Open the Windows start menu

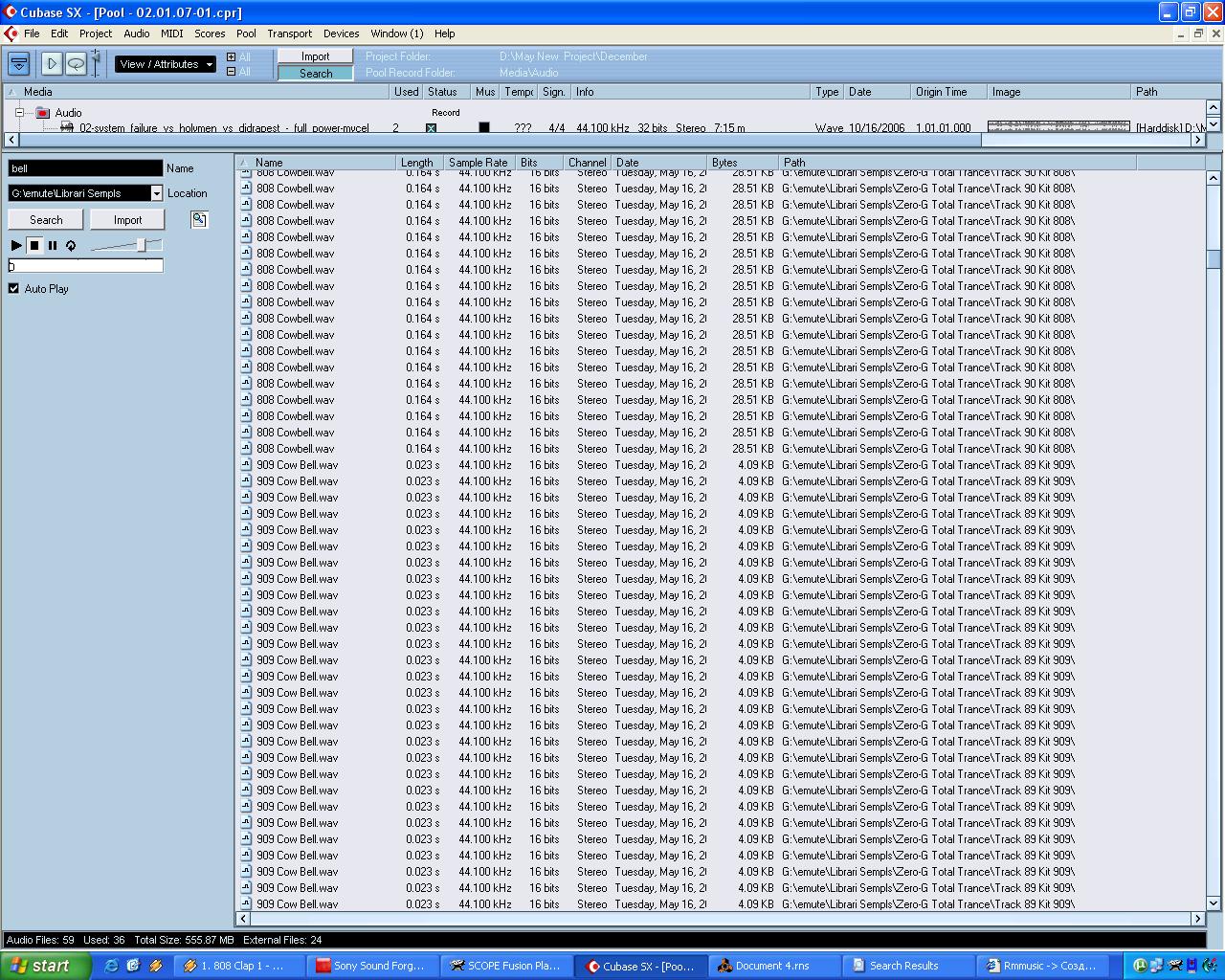tap(45, 966)
